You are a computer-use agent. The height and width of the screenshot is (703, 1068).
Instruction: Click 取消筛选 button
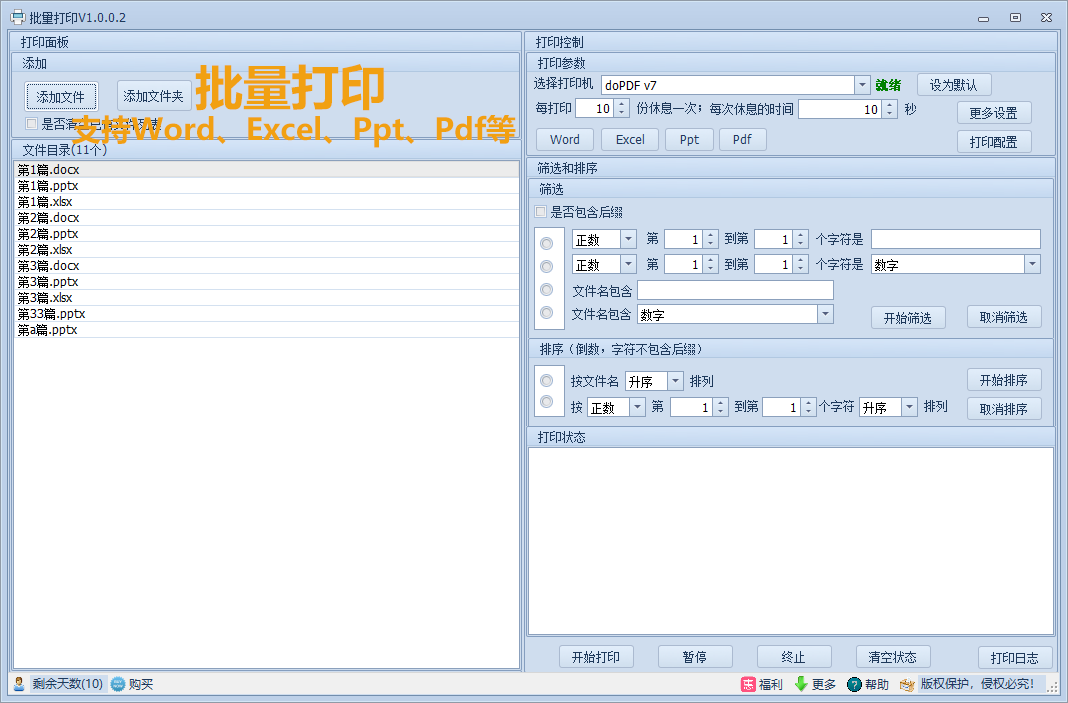coord(1004,317)
